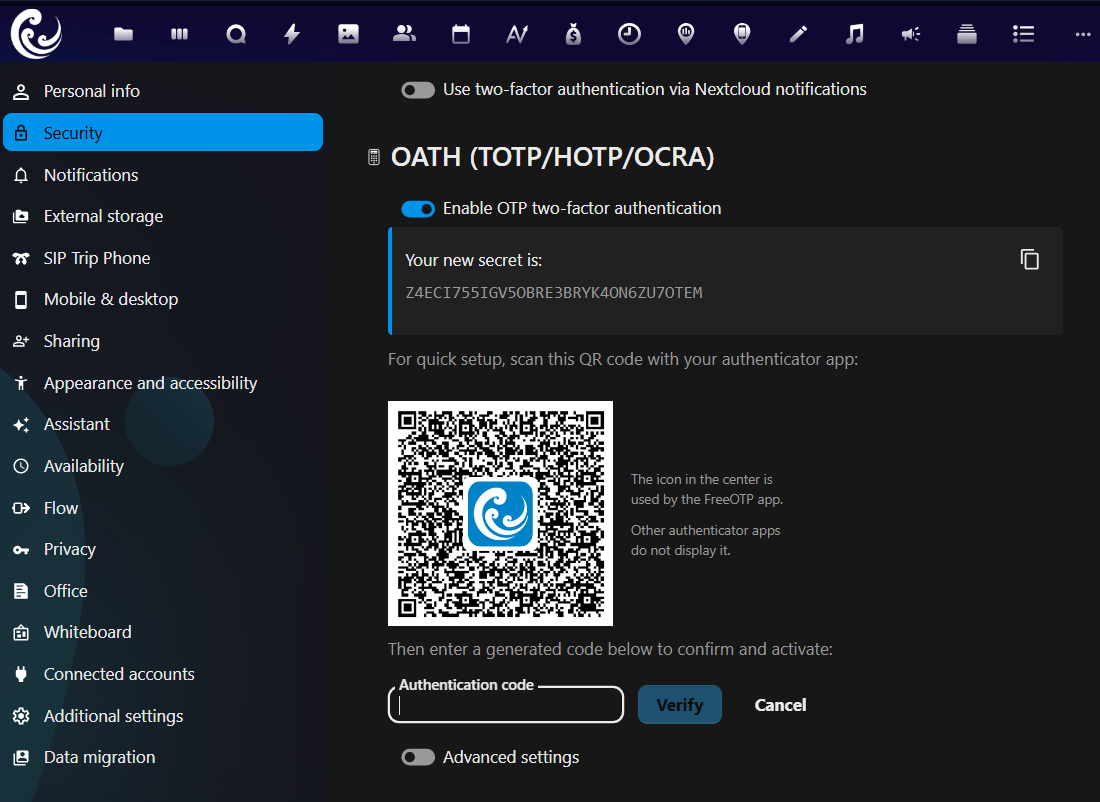
Task: Open Privacy settings
Action: coord(163,549)
